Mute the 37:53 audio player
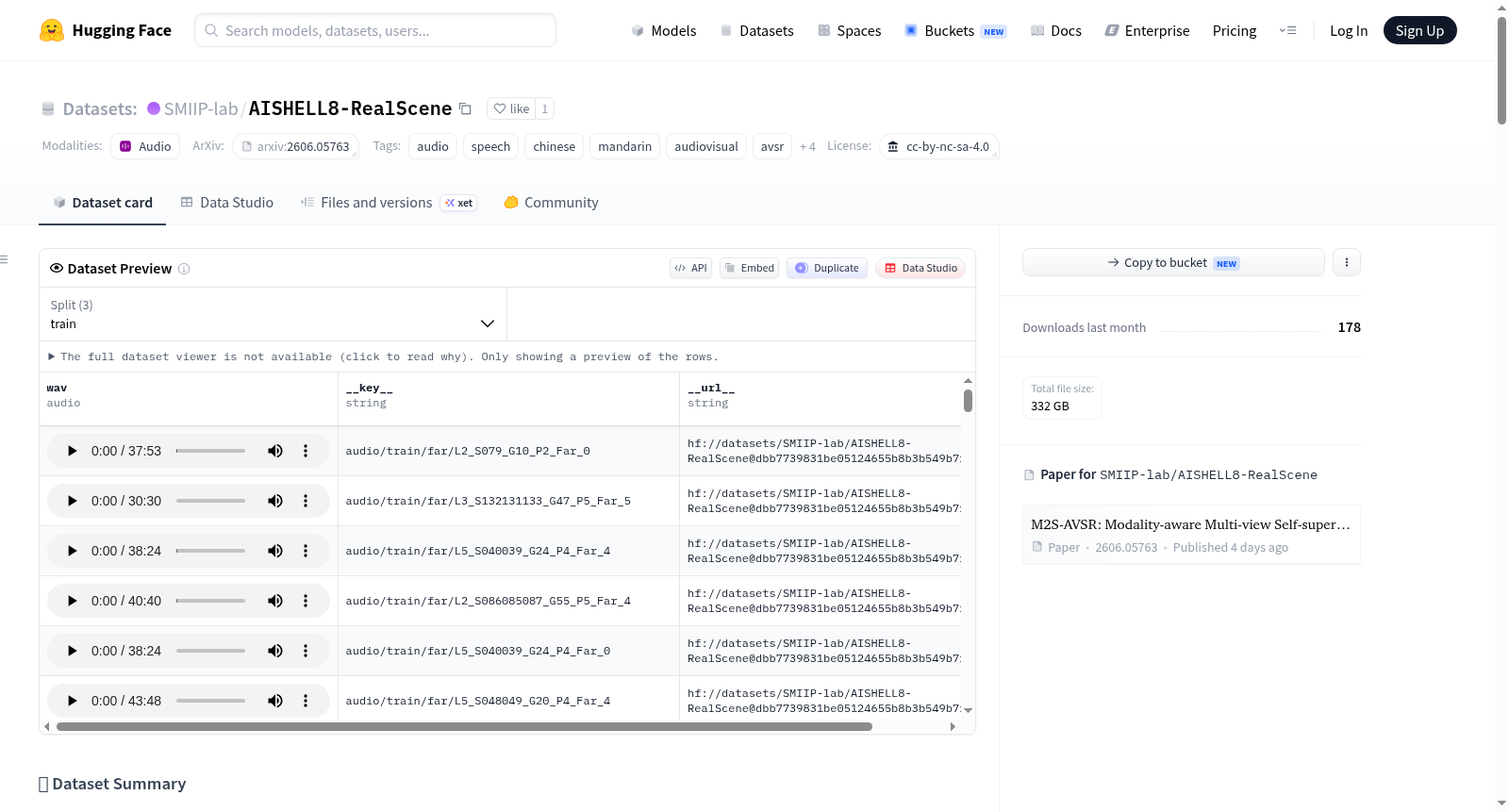The width and height of the screenshot is (1509, 812). [275, 451]
